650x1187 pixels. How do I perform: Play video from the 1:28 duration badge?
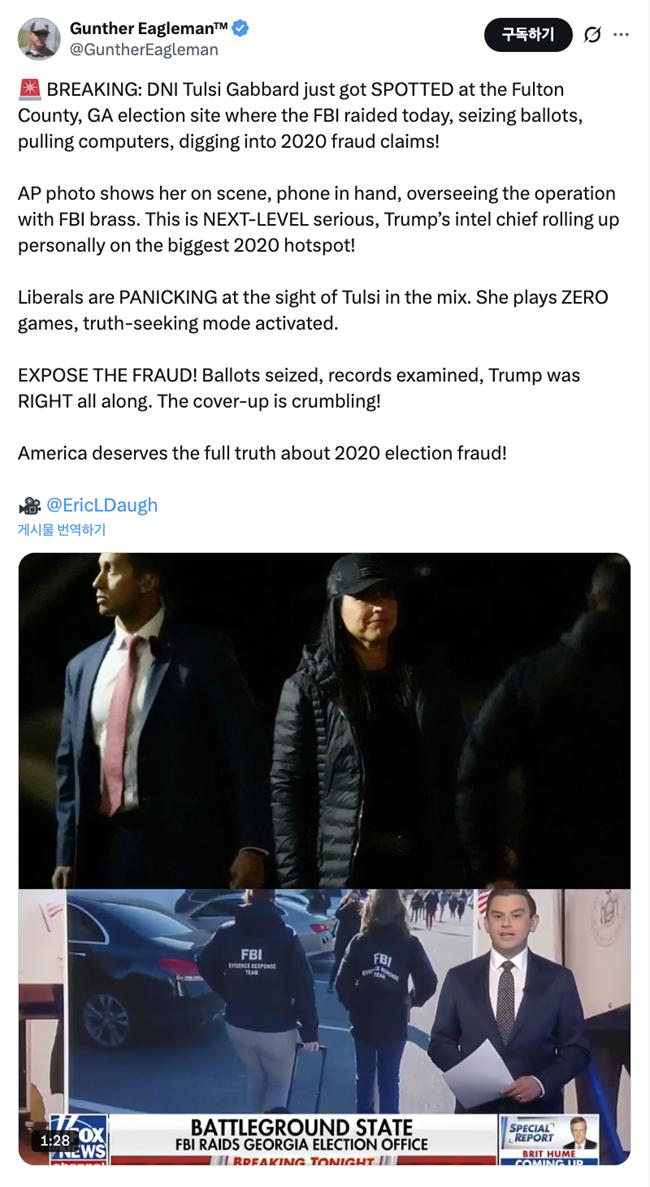pos(54,1139)
